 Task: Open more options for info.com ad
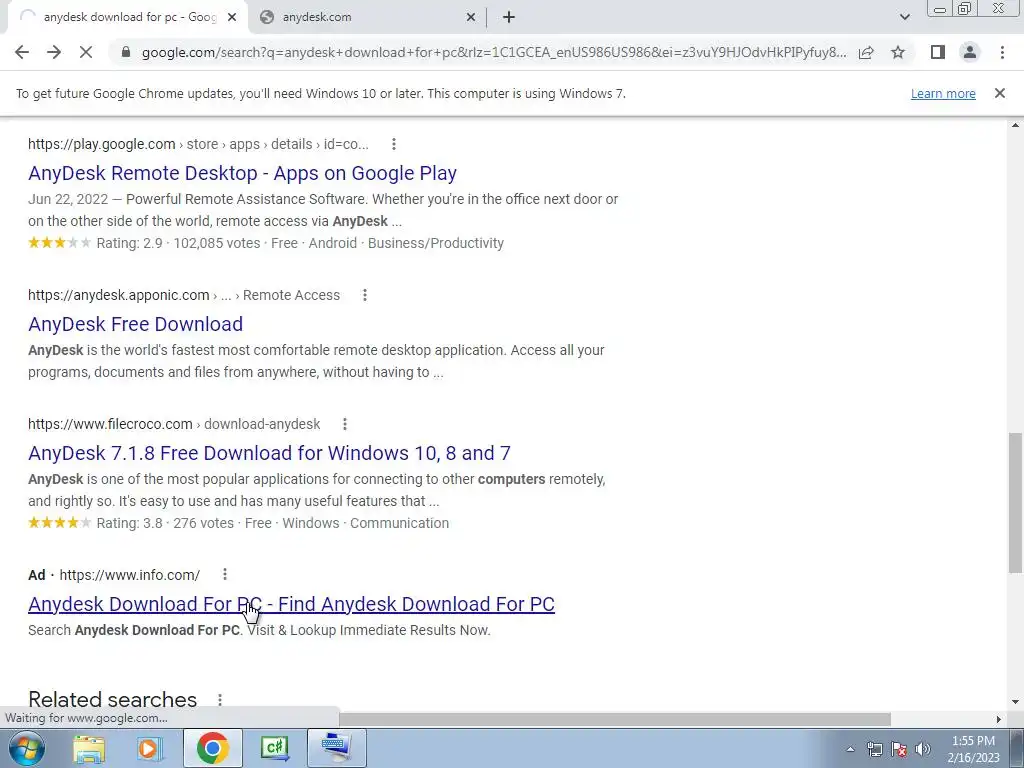click(x=225, y=575)
